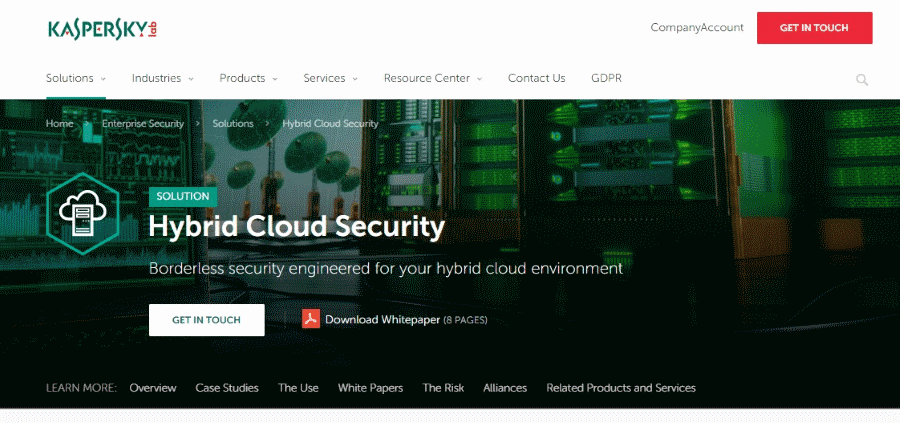Viewport: 900px width, 423px height.
Task: Open Solutions breadcrumb link
Action: (x=233, y=123)
